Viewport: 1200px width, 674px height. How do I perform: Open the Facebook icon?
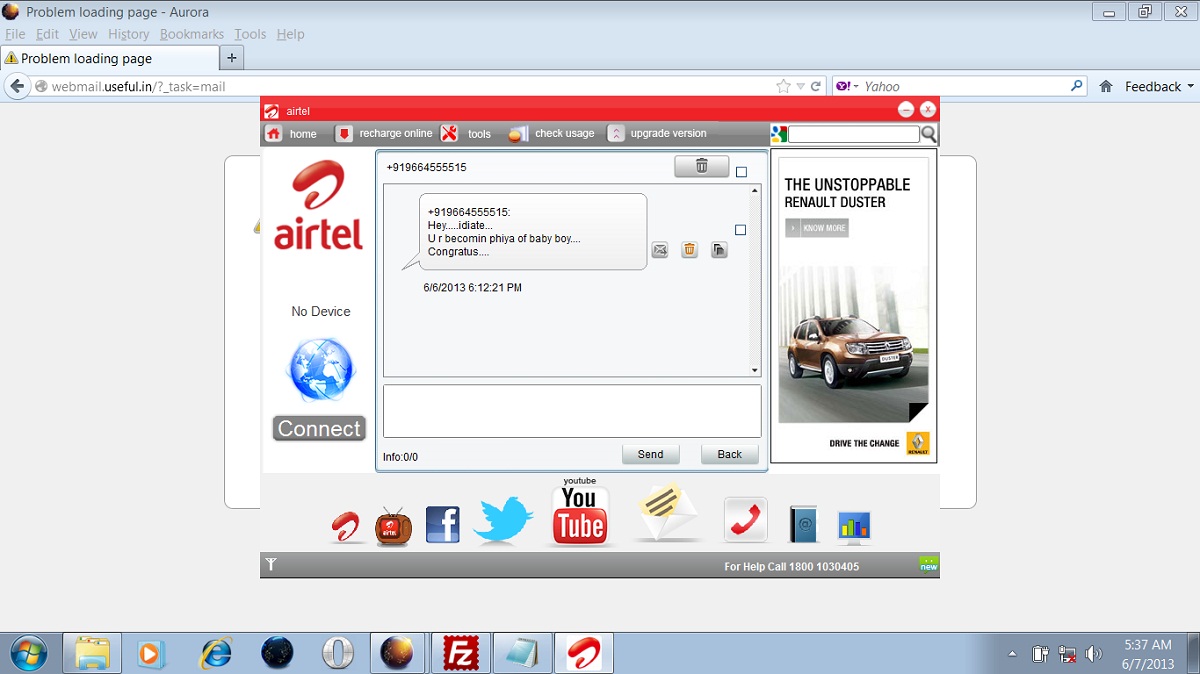click(x=443, y=525)
